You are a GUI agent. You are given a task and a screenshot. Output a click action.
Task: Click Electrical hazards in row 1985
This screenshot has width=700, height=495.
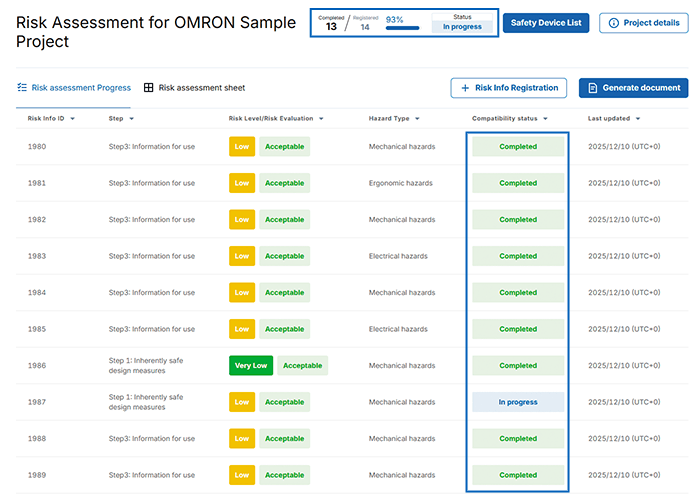(398, 329)
